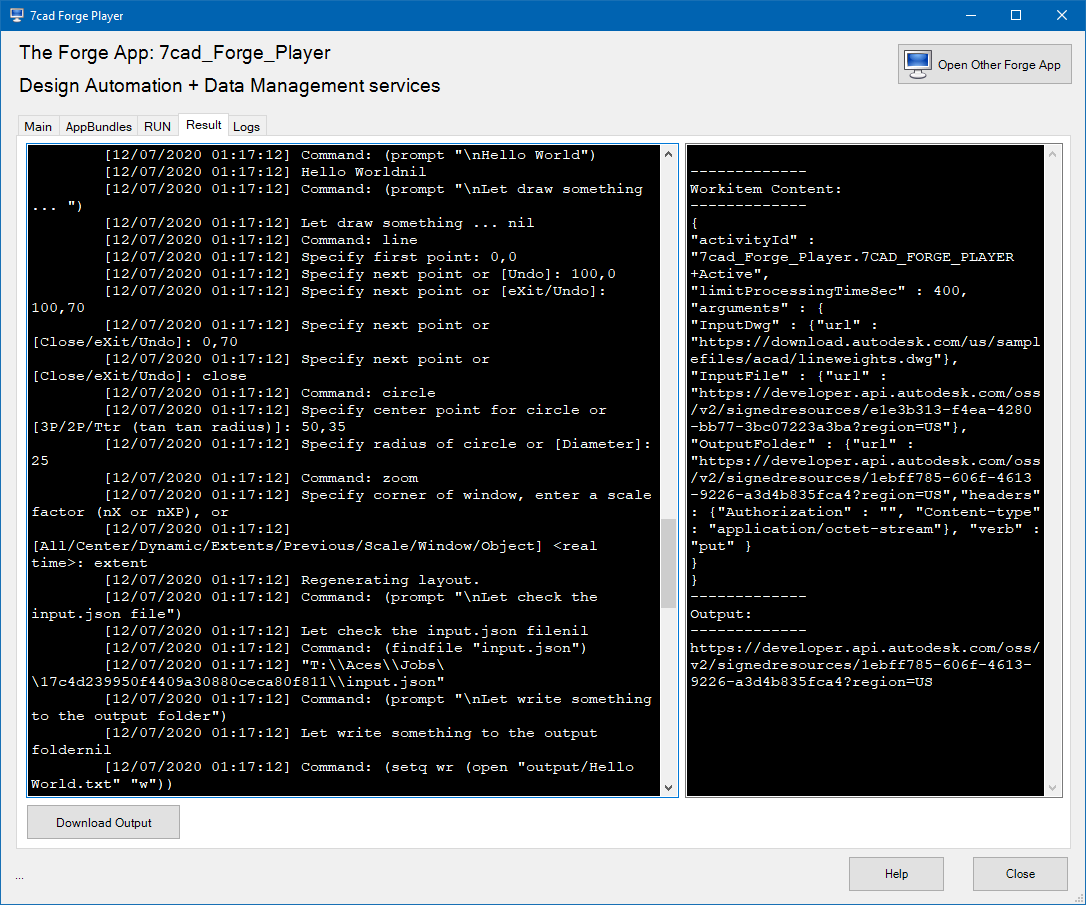Screen dimensions: 1086x905
Task: Minimize the 7cad Forge Player window
Action: pos(969,16)
